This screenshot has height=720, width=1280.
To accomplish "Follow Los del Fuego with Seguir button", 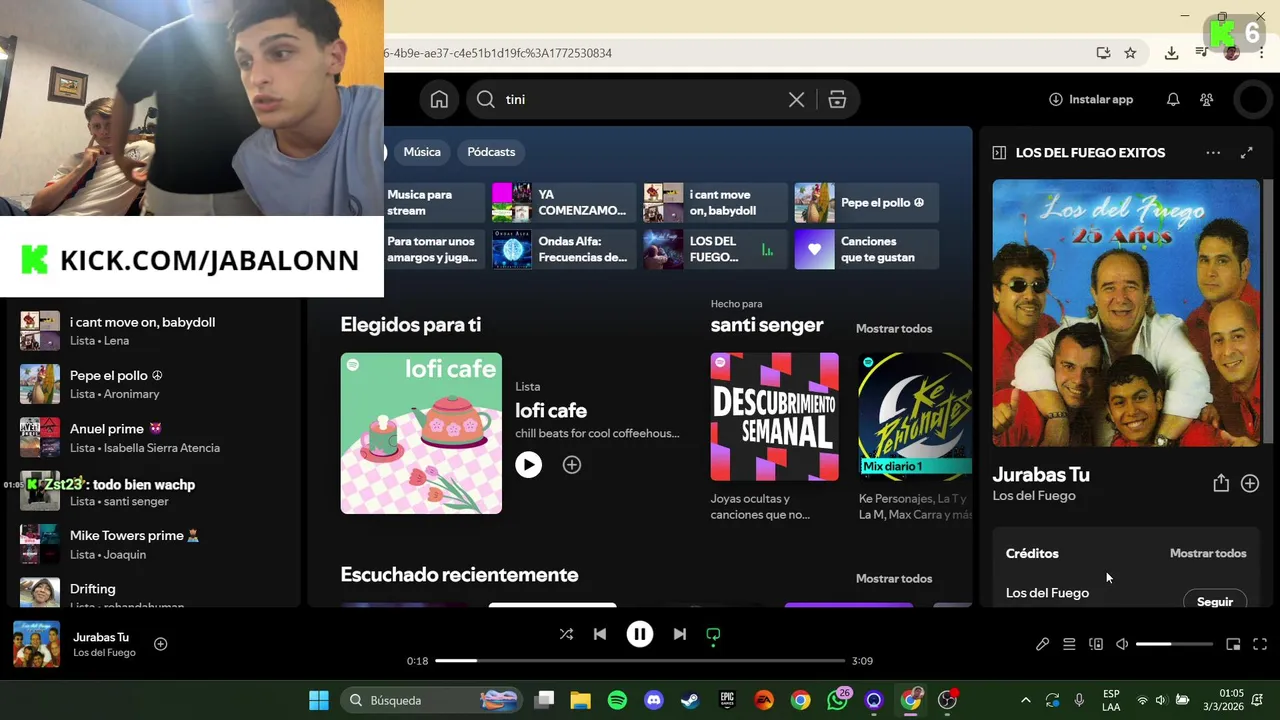I will point(1215,600).
